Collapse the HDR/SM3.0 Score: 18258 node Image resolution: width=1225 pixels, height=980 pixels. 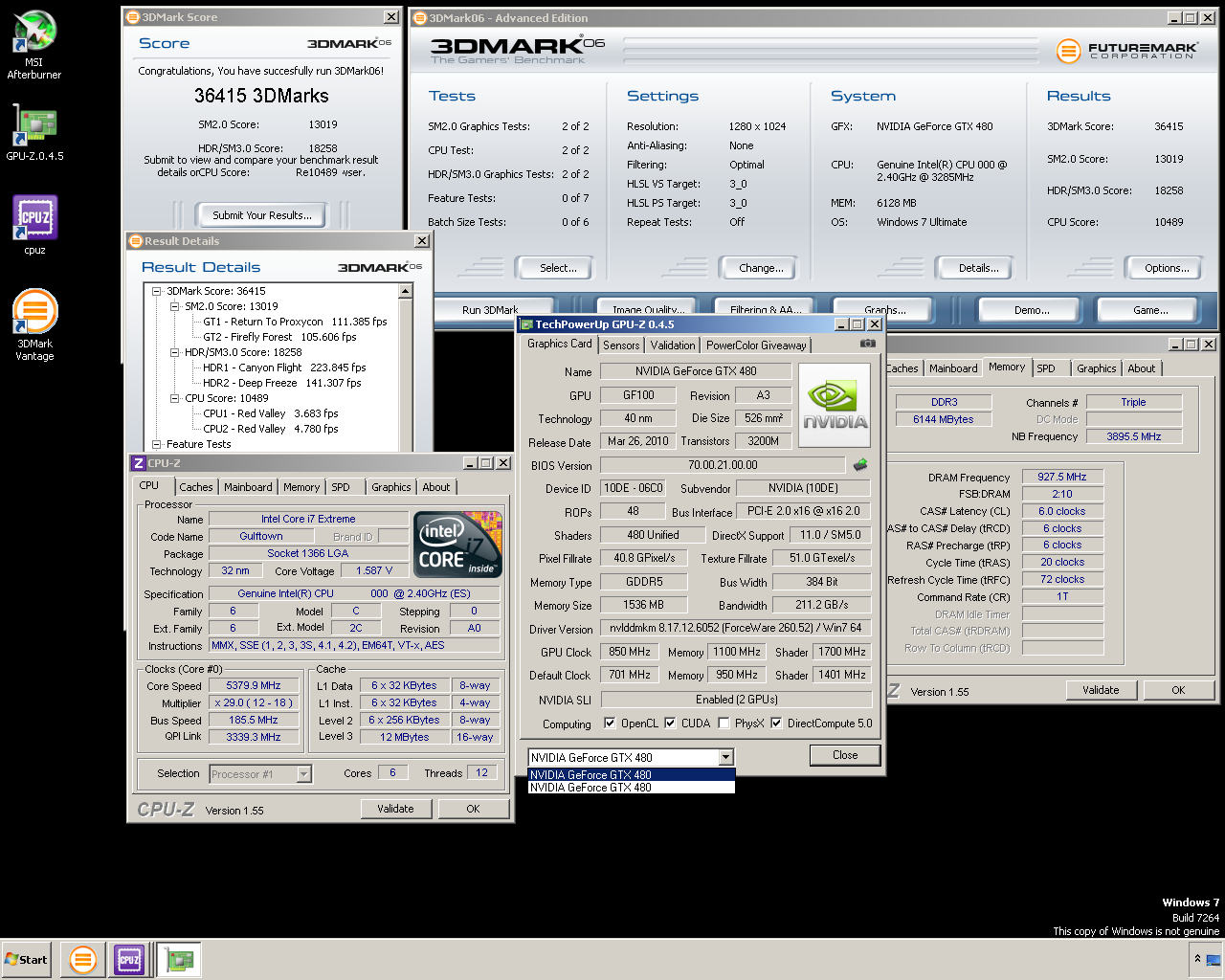click(175, 352)
